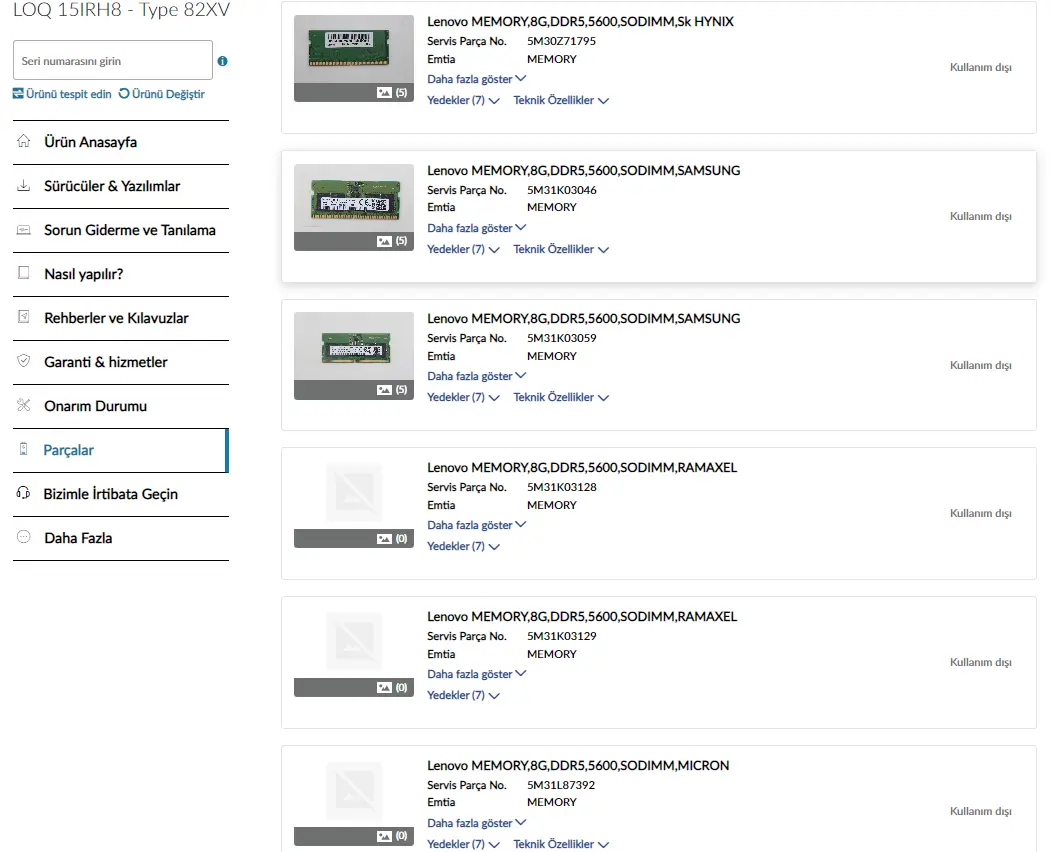Click the detect product icon
Viewport: 1053px width, 852px height.
pyautogui.click(x=18, y=93)
